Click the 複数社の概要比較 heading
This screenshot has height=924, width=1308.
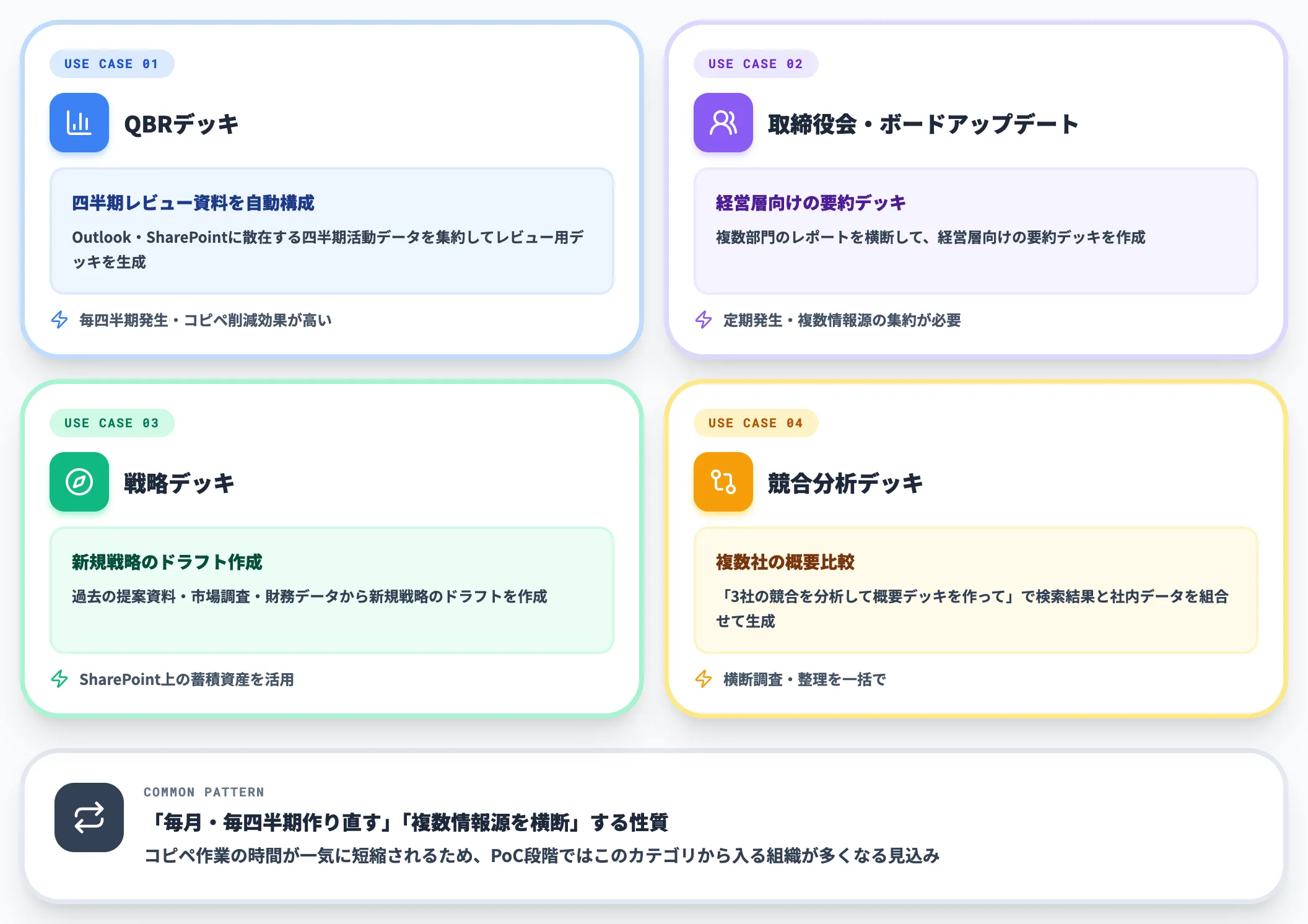tap(785, 562)
